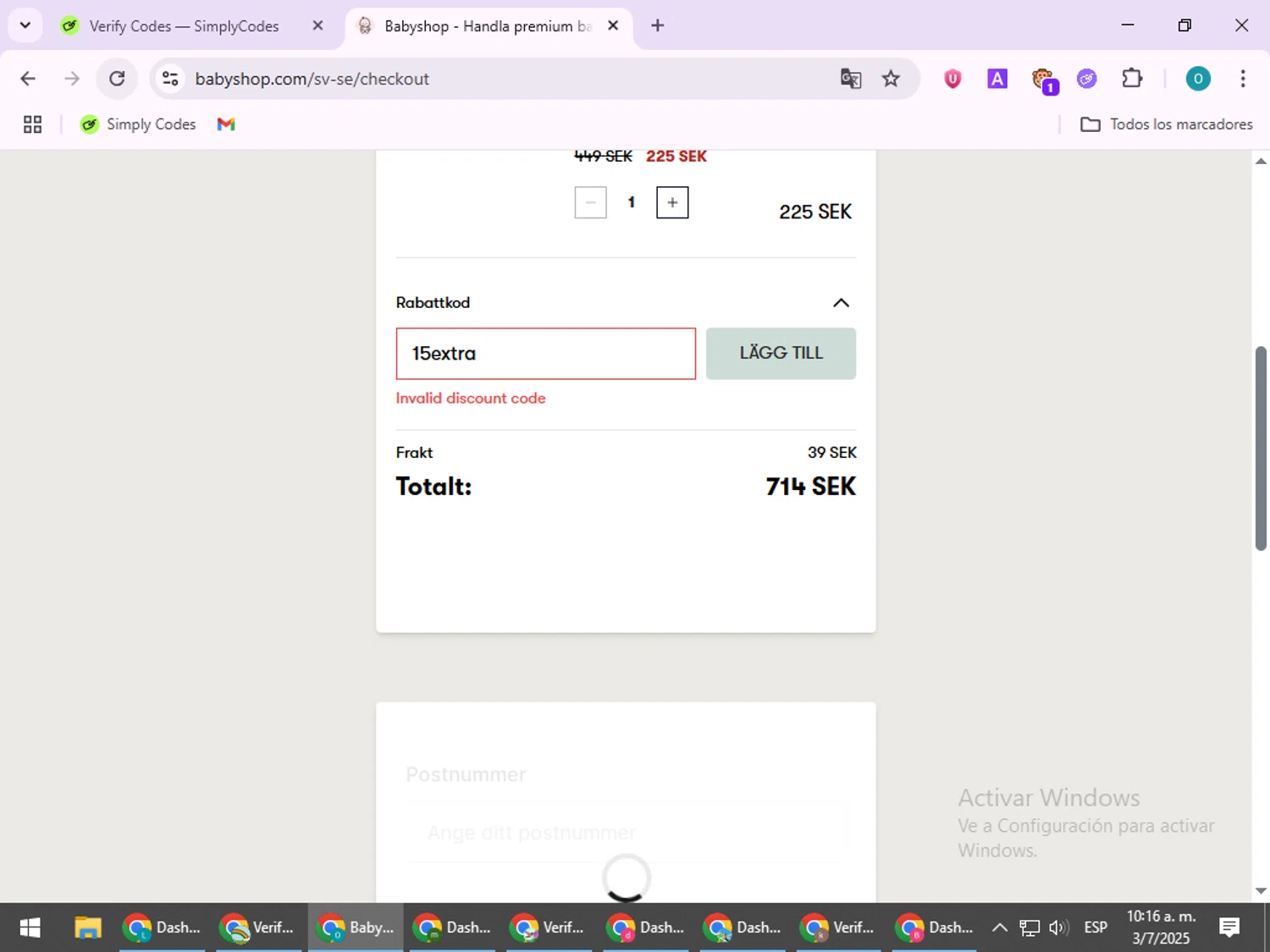
Task: Click the Invalid discount code message
Action: coord(471,398)
